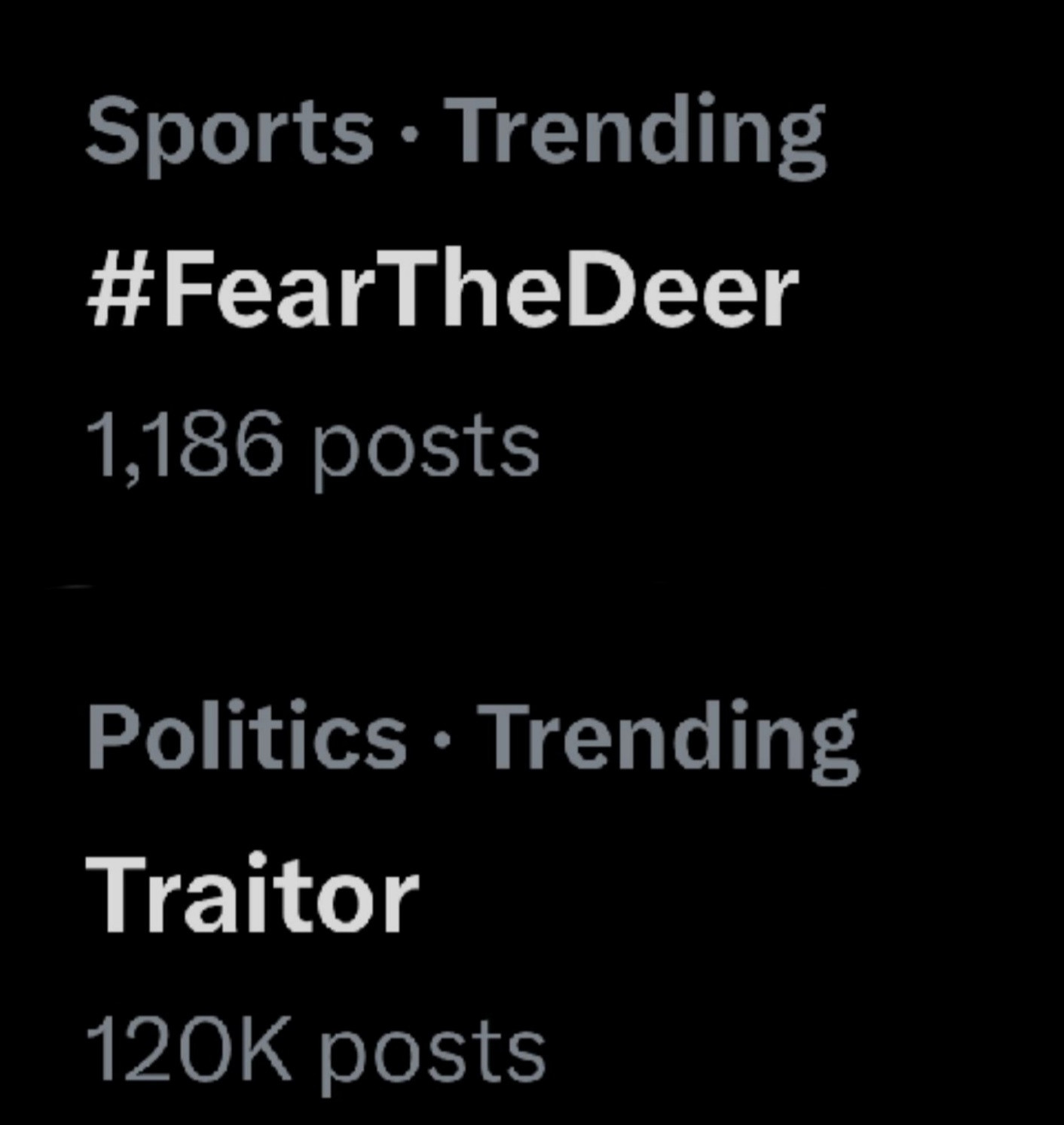Select the Sports category label
Image resolution: width=1064 pixels, height=1125 pixels.
tap(229, 133)
